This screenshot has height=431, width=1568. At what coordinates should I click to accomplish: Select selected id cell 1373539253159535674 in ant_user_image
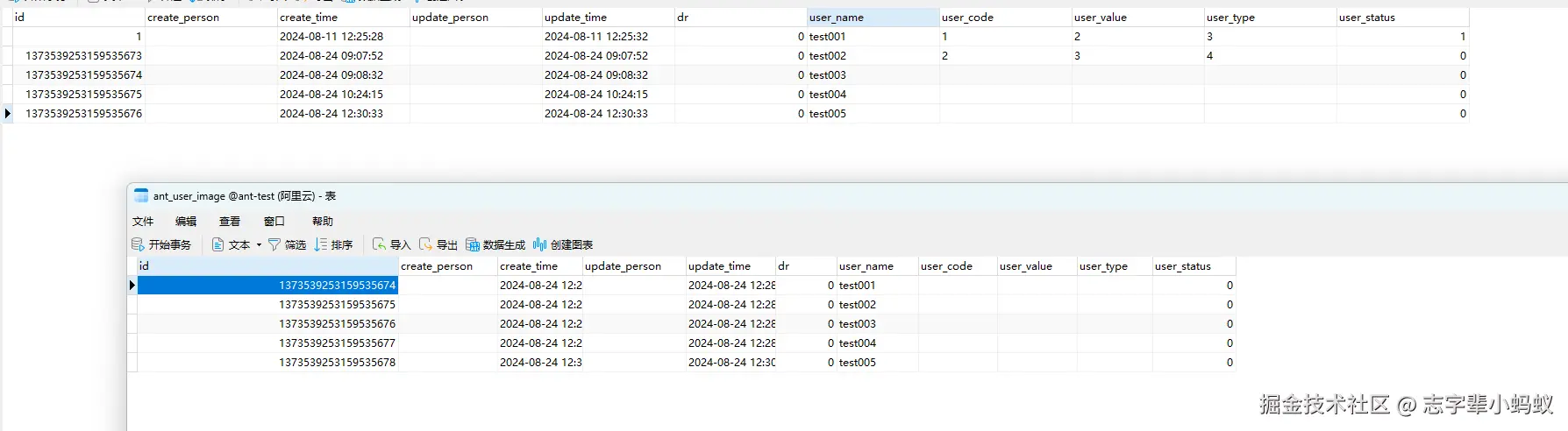267,286
